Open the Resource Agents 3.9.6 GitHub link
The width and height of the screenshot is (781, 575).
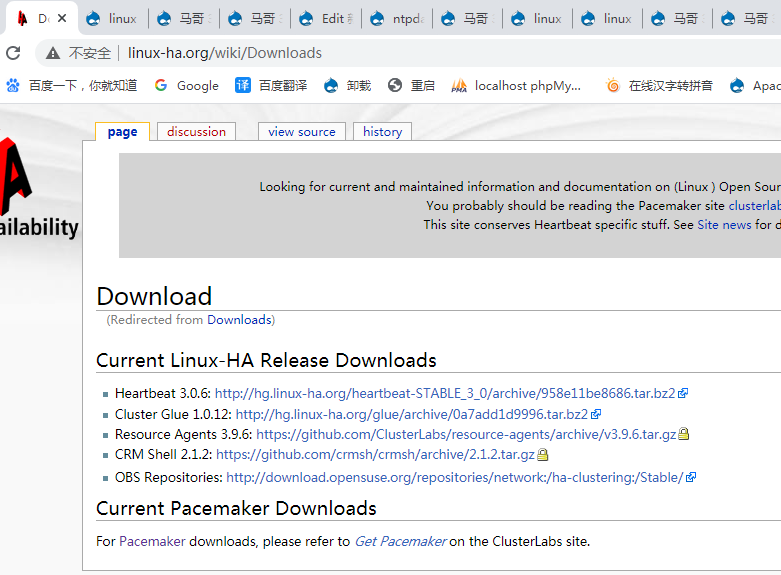pos(466,434)
